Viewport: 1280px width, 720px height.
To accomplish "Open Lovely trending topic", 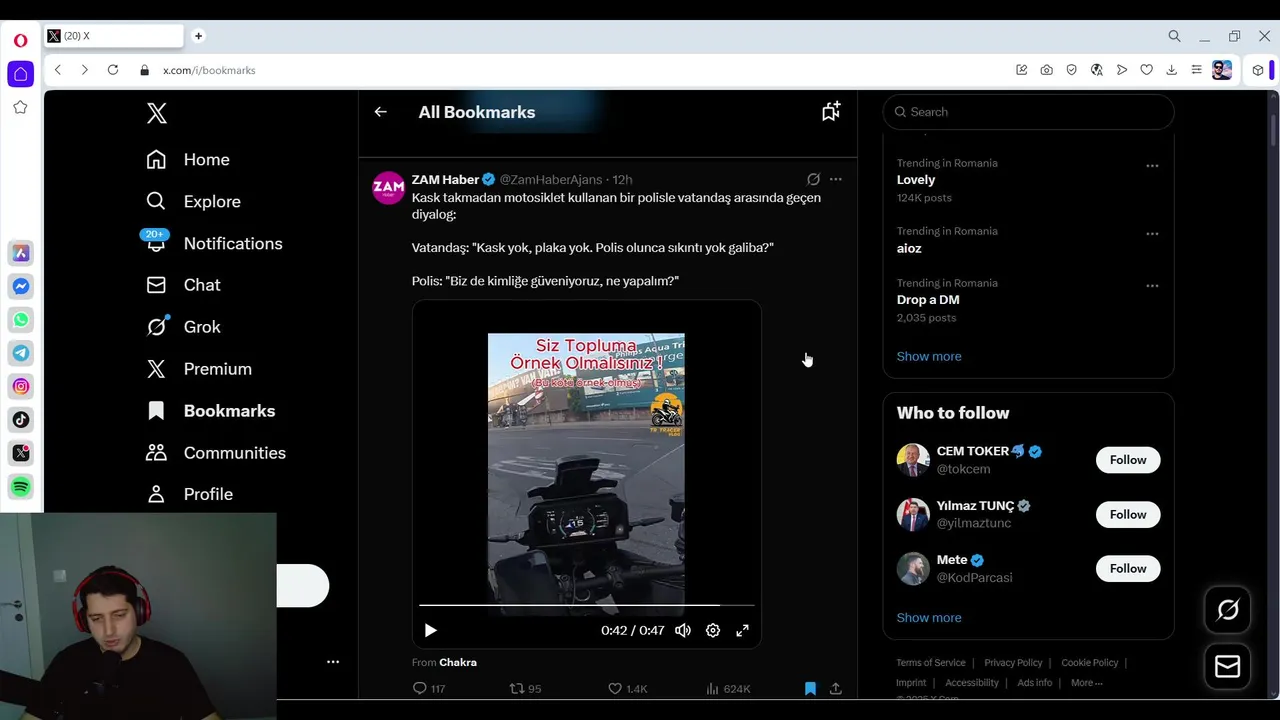I will 916,180.
